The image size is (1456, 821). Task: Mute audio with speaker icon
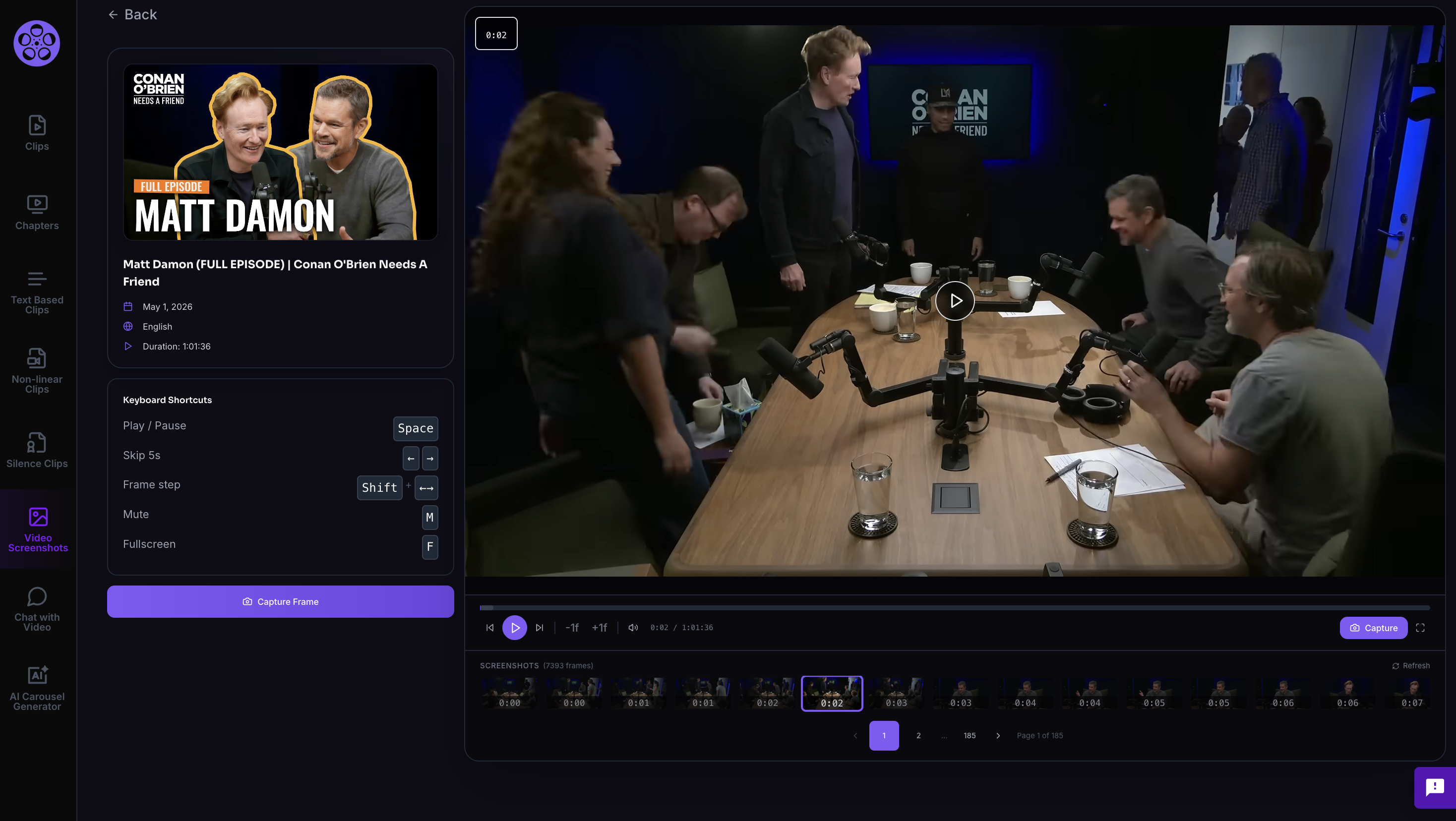point(633,627)
